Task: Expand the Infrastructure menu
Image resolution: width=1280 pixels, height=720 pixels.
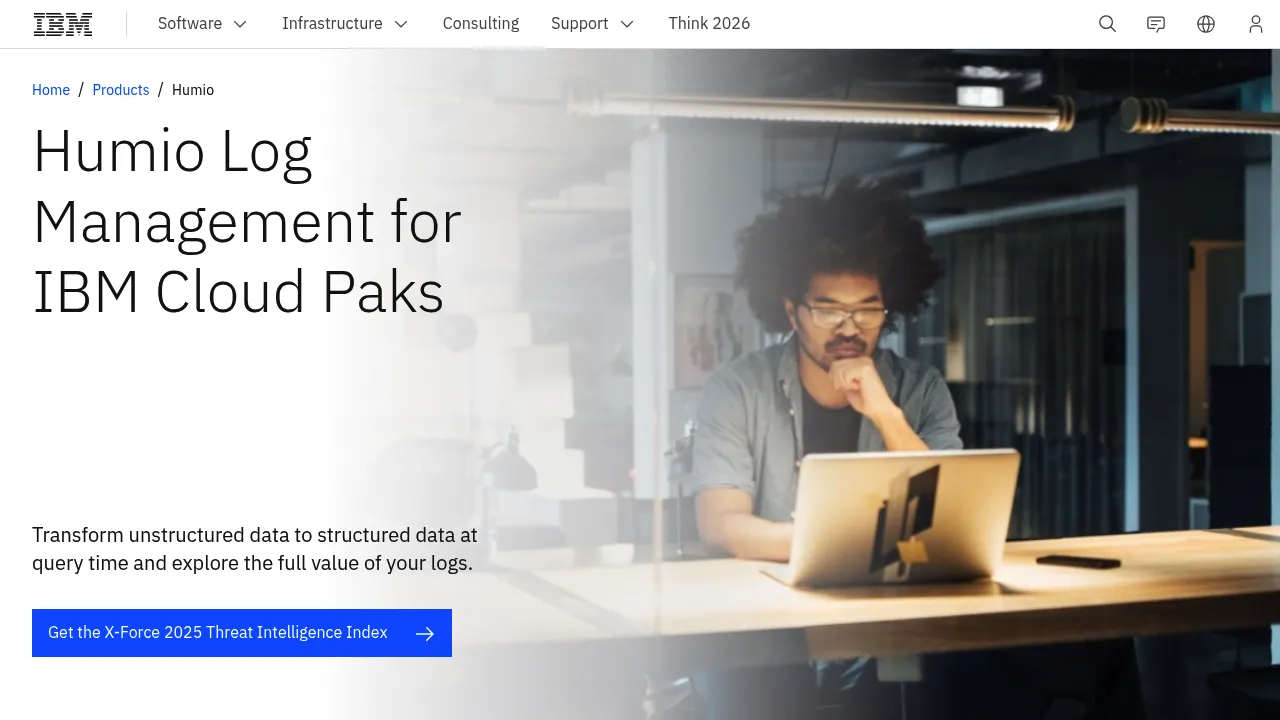Action: pyautogui.click(x=345, y=24)
